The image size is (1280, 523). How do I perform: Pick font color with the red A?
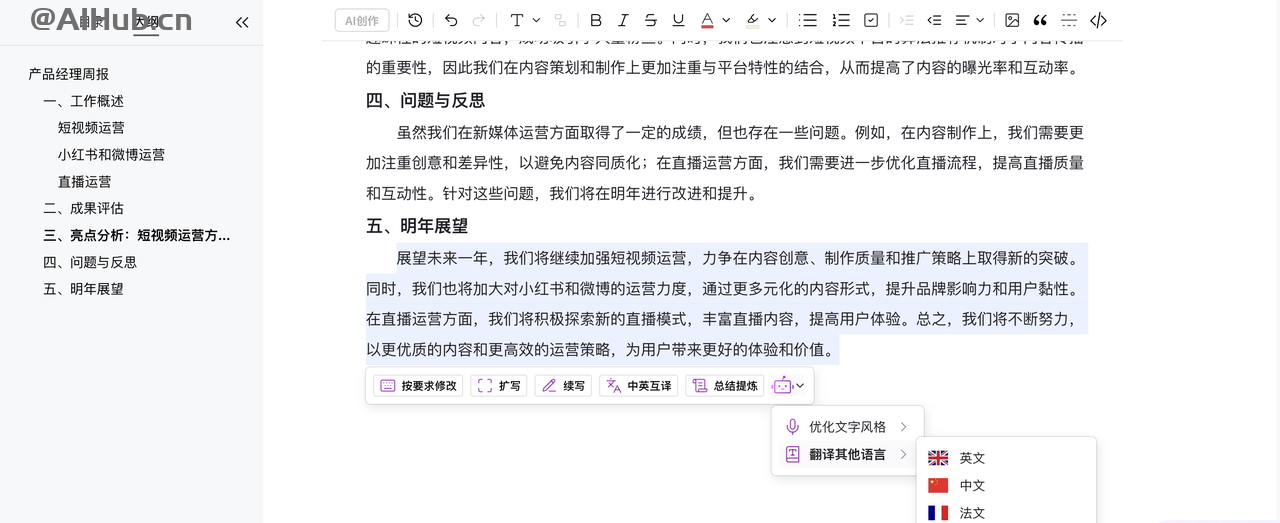point(708,20)
